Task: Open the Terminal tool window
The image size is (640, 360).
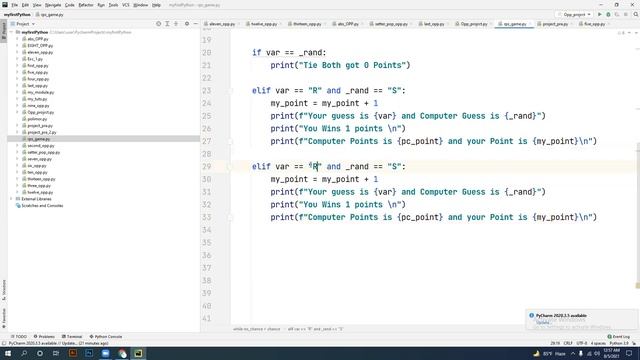Action: click(72, 336)
